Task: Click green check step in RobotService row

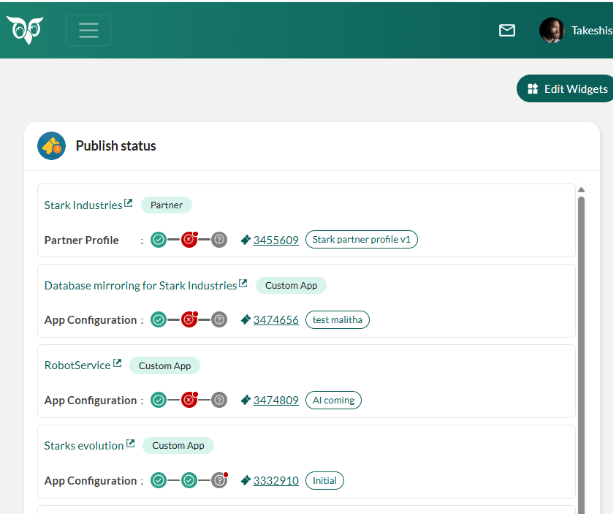Action: click(x=159, y=400)
